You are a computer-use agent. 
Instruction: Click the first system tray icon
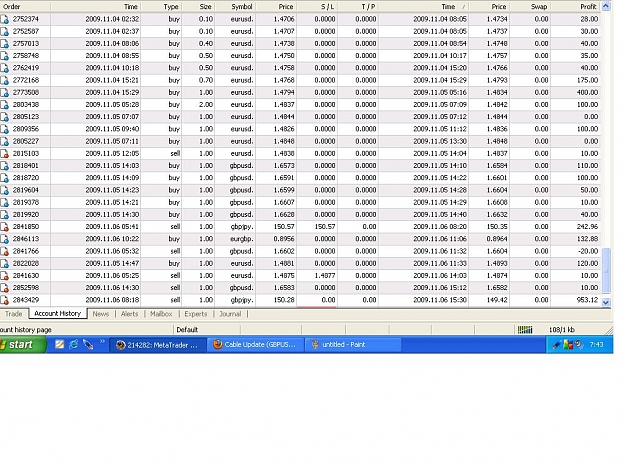(557, 345)
